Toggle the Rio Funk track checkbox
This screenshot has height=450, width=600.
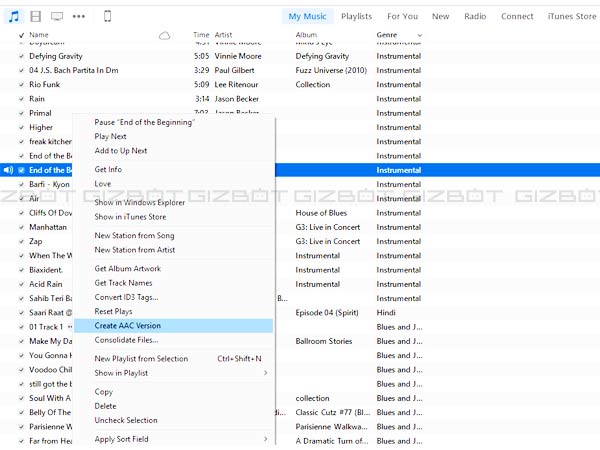22,85
